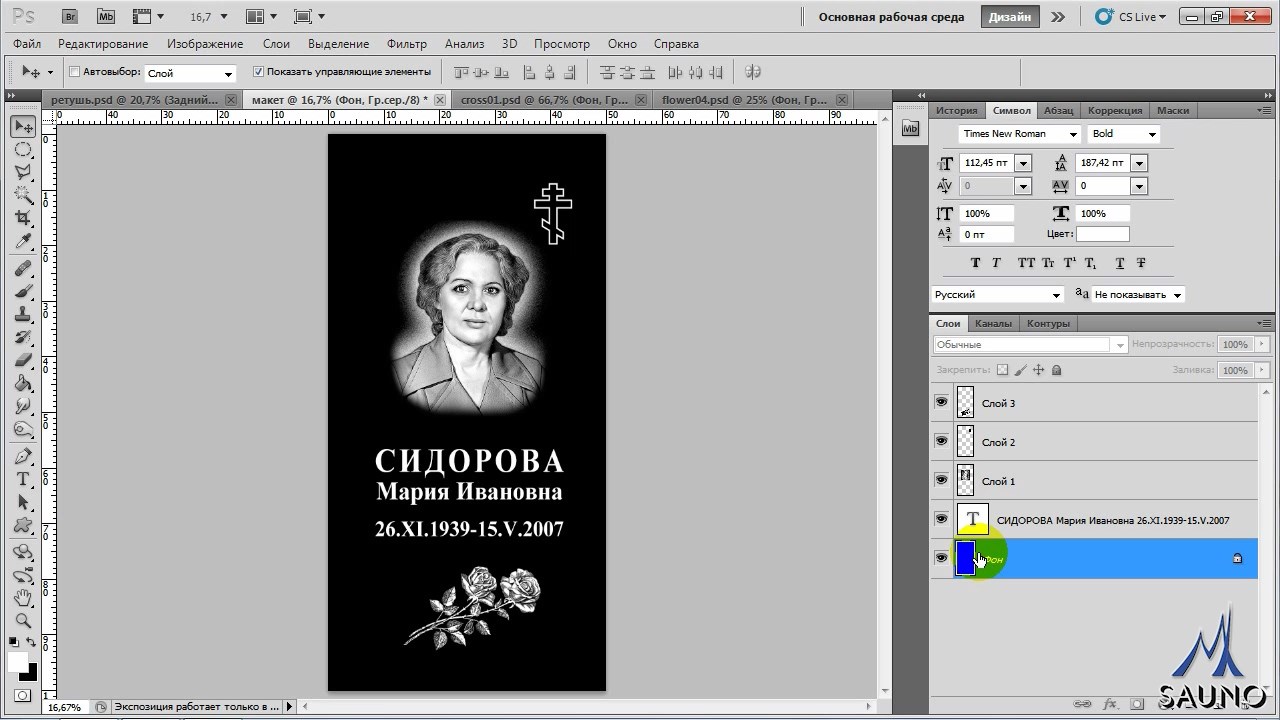The height and width of the screenshot is (720, 1280).
Task: Launch Mini Bridge from top bar
Action: coord(106,17)
